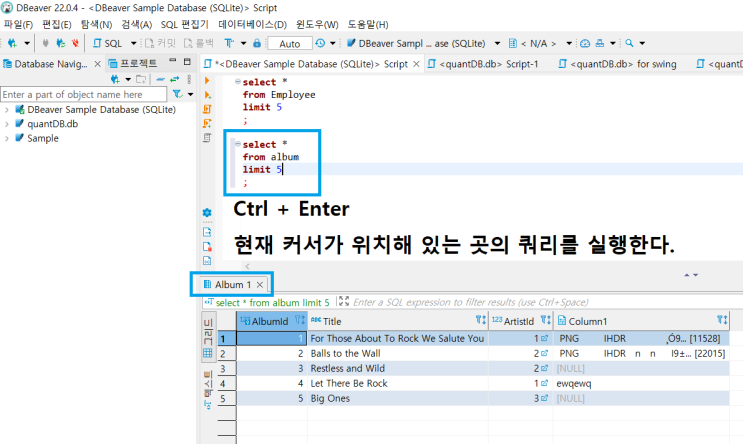This screenshot has height=444, width=743.
Task: Close the DBeaver Sample Database Script tab
Action: tap(416, 63)
